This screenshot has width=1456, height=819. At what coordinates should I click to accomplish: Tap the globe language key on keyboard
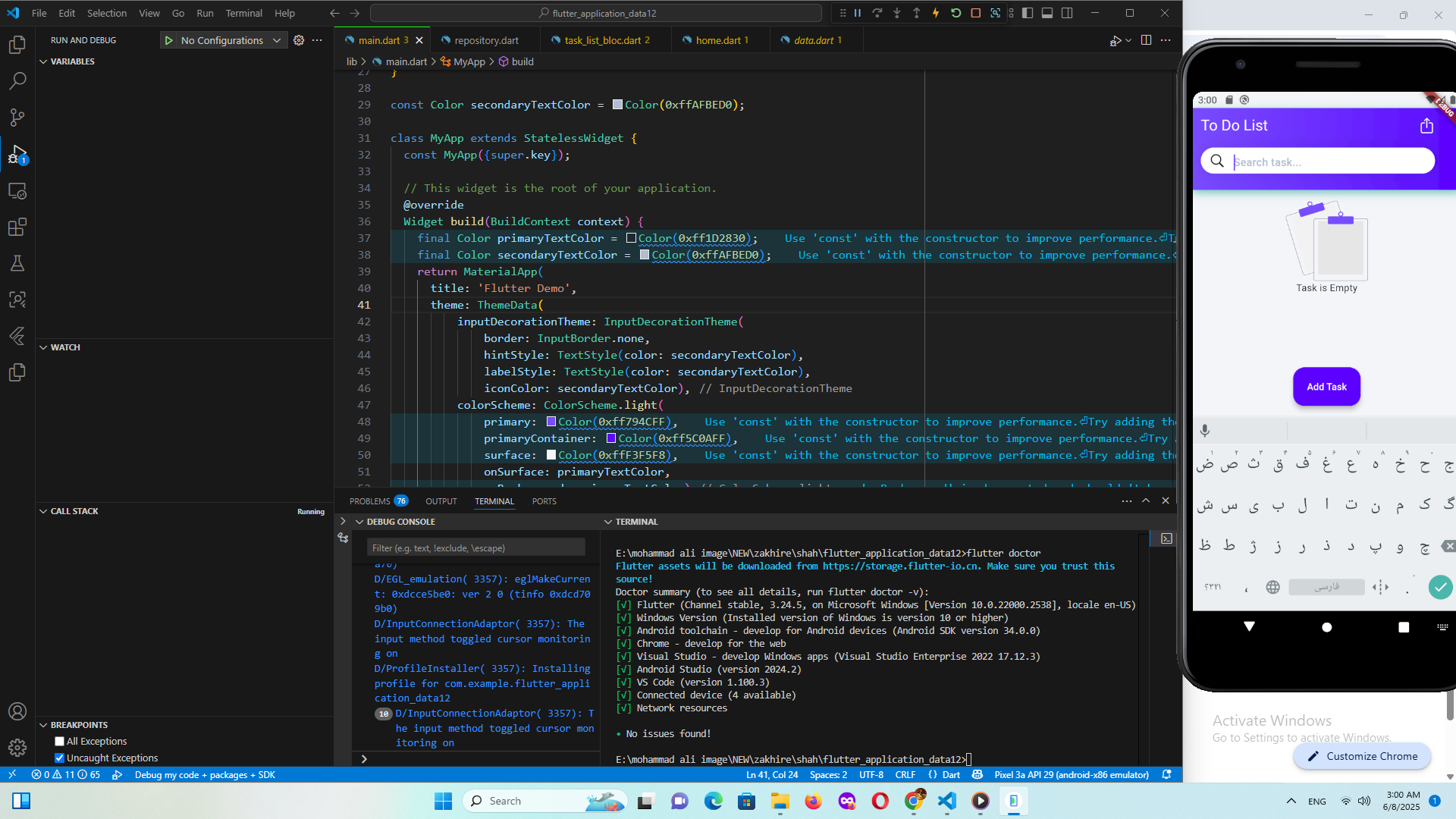(1272, 587)
